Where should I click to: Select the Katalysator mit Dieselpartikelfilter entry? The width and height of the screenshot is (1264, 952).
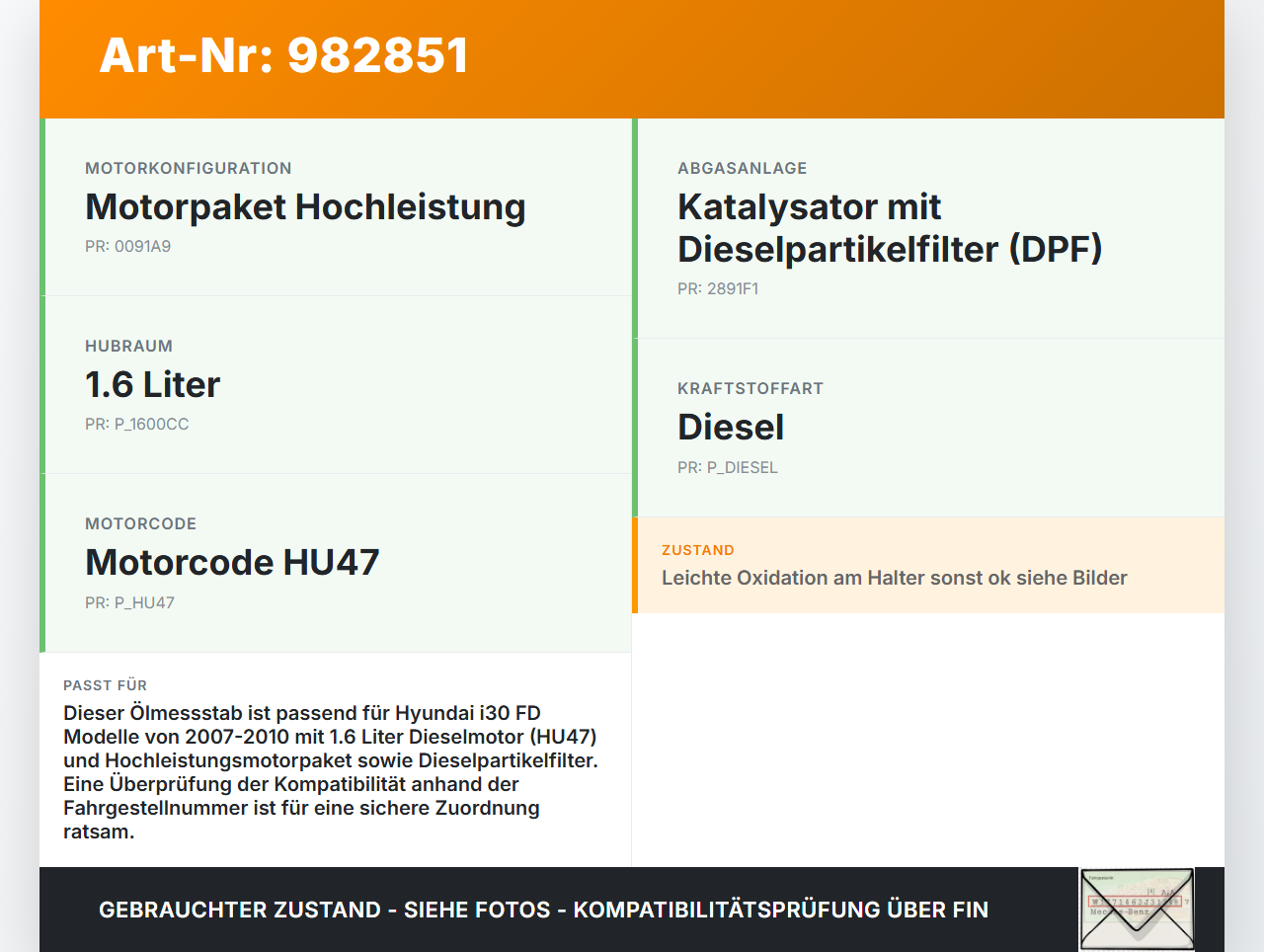[x=890, y=227]
